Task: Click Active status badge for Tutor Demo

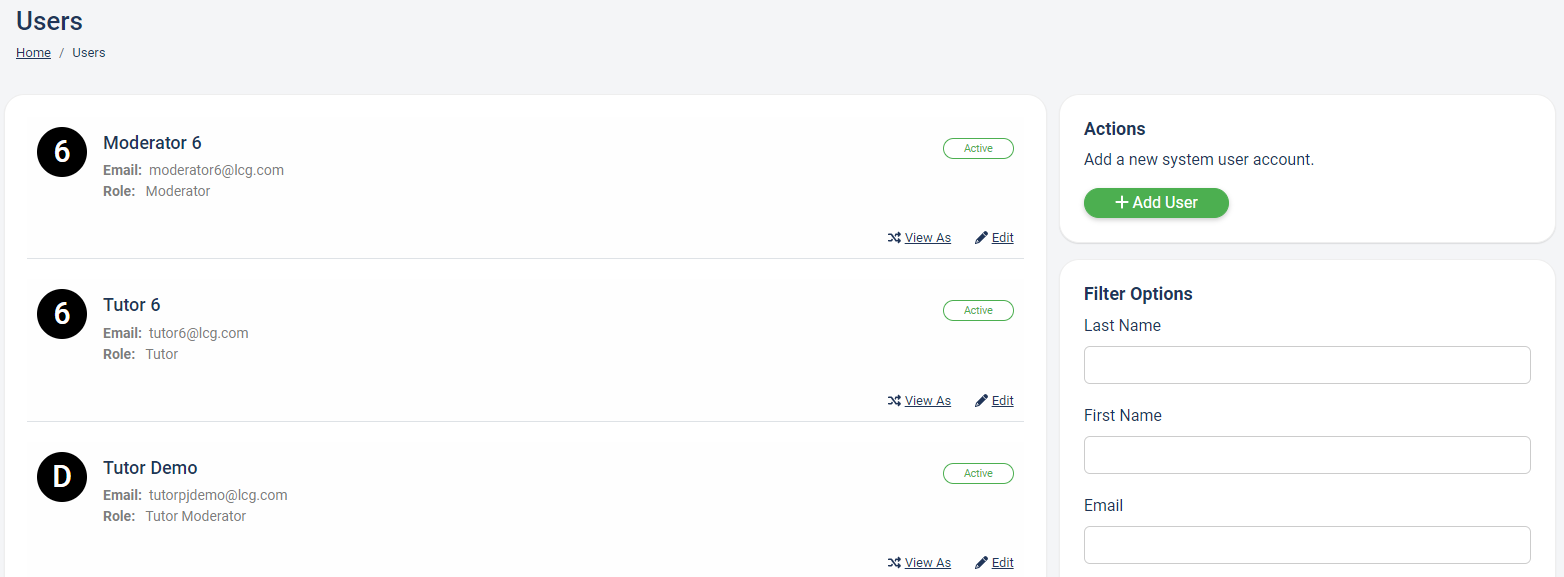Action: pos(978,474)
